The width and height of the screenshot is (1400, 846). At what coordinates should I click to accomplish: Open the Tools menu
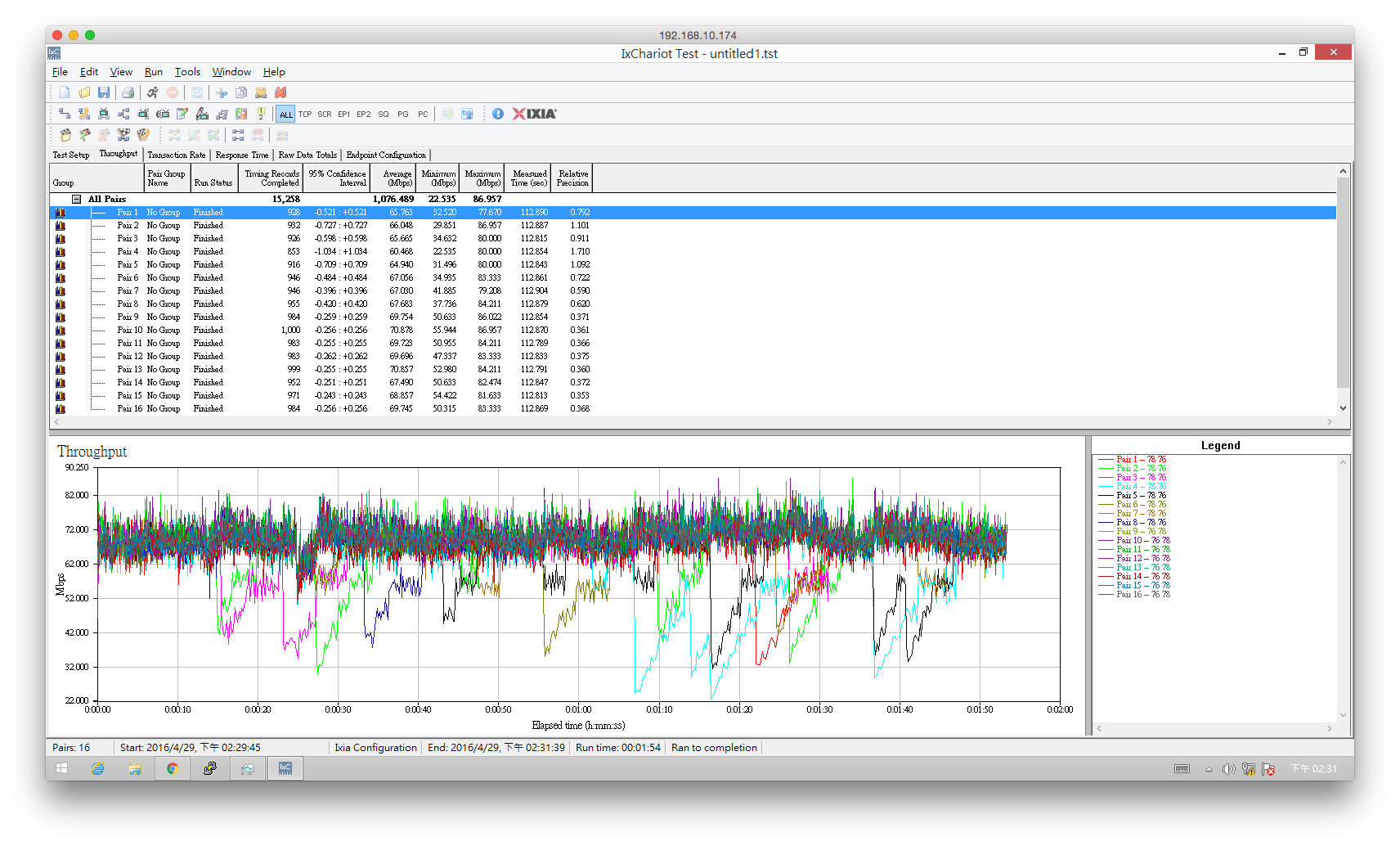187,72
